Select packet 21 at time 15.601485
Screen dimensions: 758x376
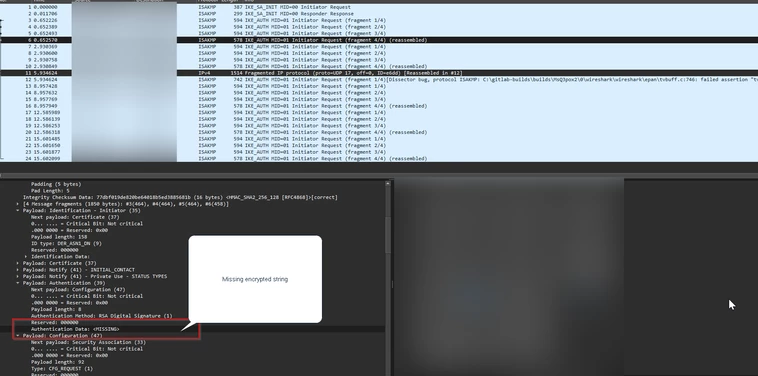pos(379,139)
